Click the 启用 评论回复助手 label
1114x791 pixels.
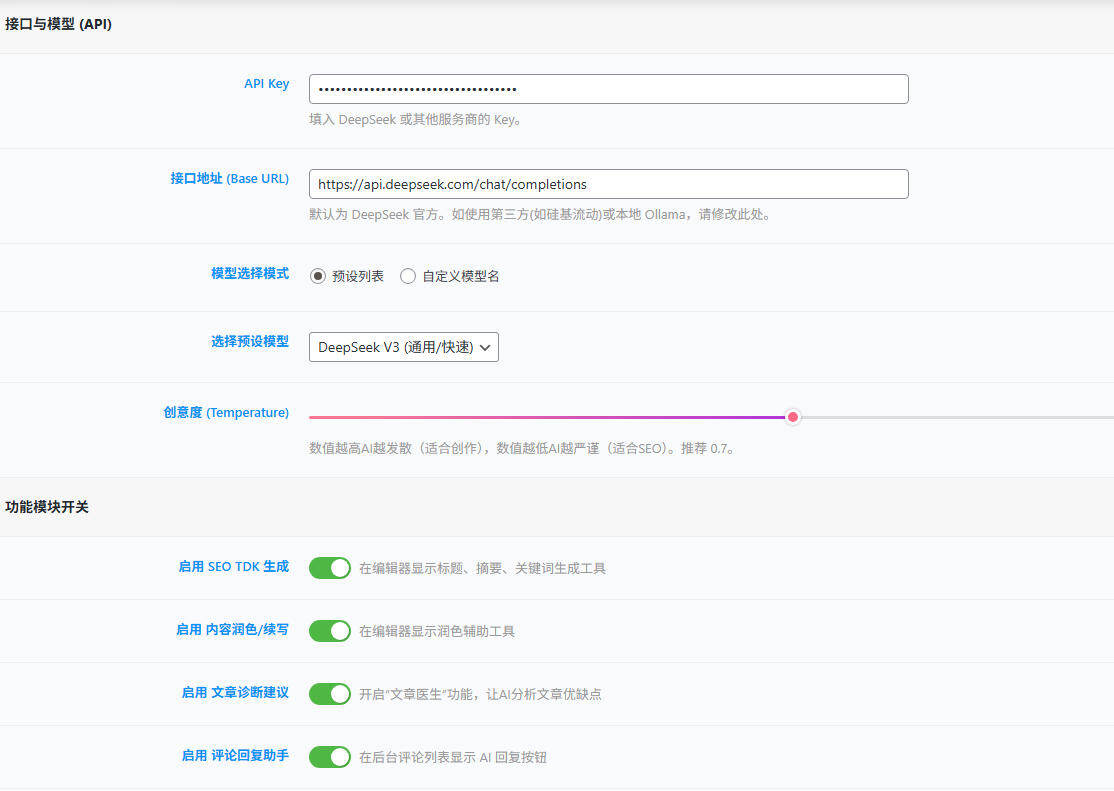[x=233, y=756]
